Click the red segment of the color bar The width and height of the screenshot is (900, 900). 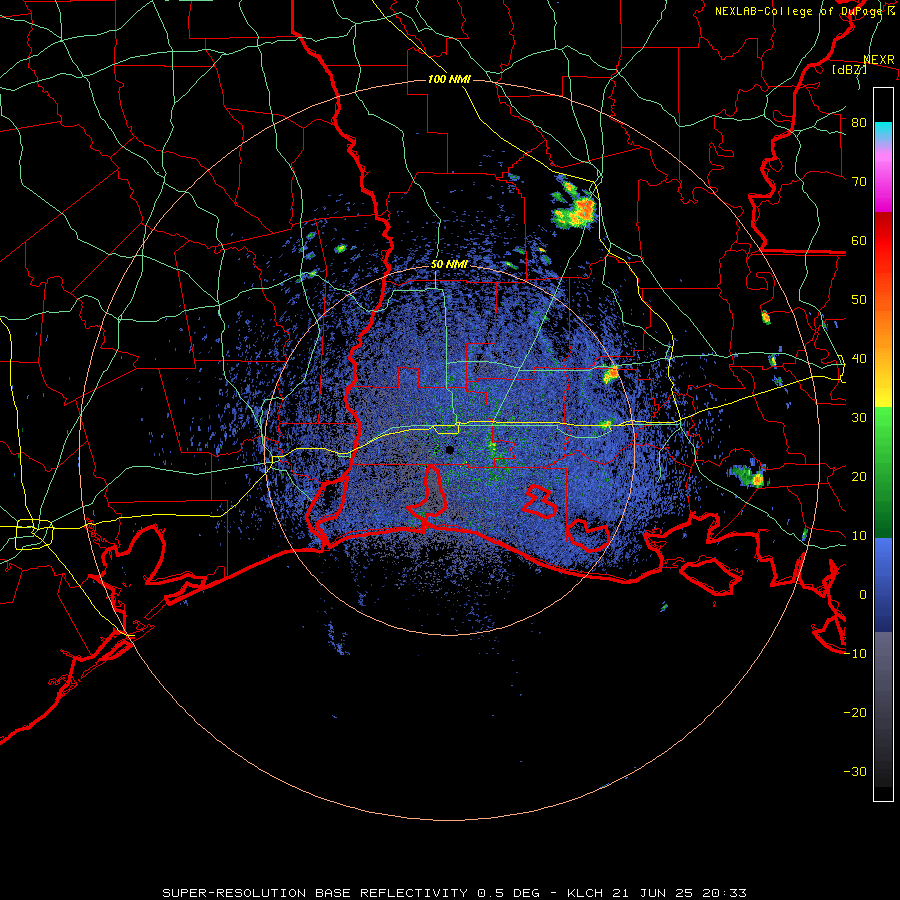click(883, 241)
